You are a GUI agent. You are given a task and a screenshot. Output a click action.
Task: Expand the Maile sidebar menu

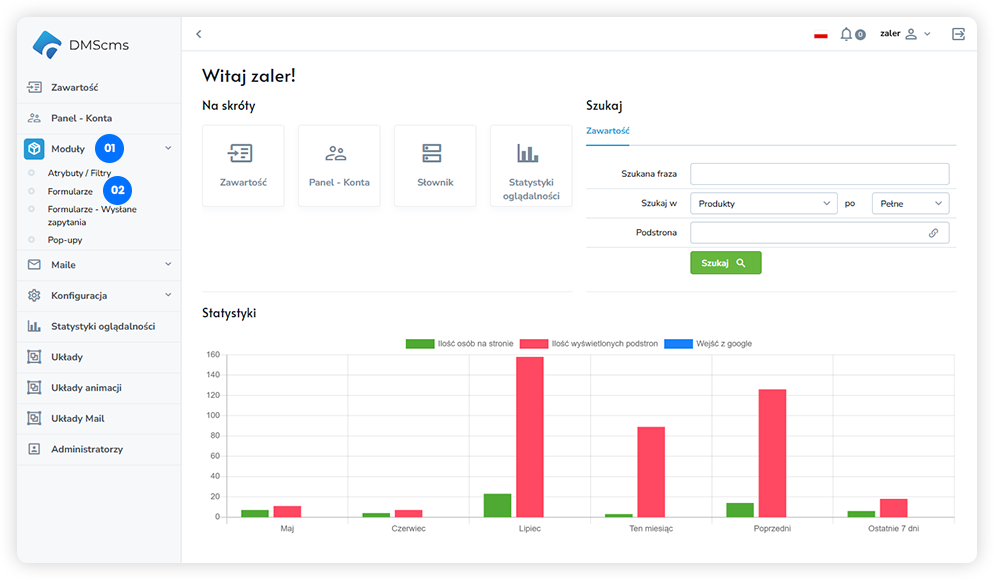pyautogui.click(x=99, y=265)
